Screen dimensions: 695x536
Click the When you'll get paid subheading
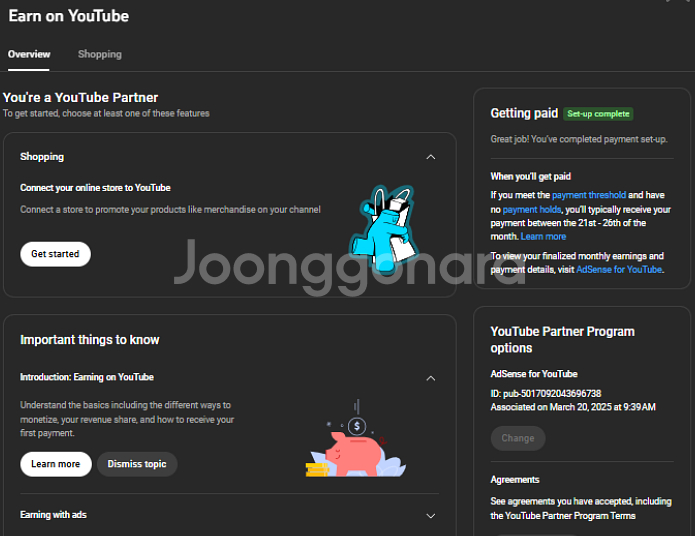click(x=531, y=176)
